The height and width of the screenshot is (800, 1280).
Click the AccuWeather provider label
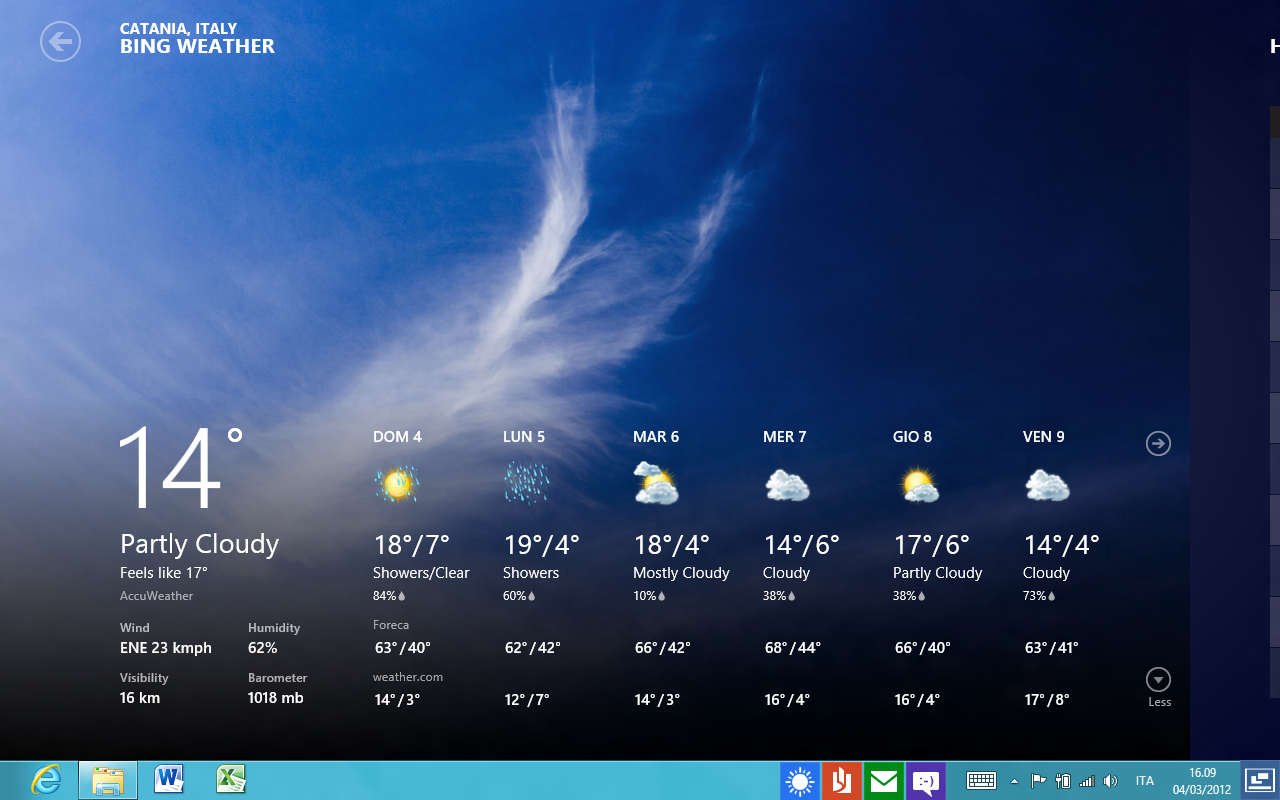click(x=156, y=596)
